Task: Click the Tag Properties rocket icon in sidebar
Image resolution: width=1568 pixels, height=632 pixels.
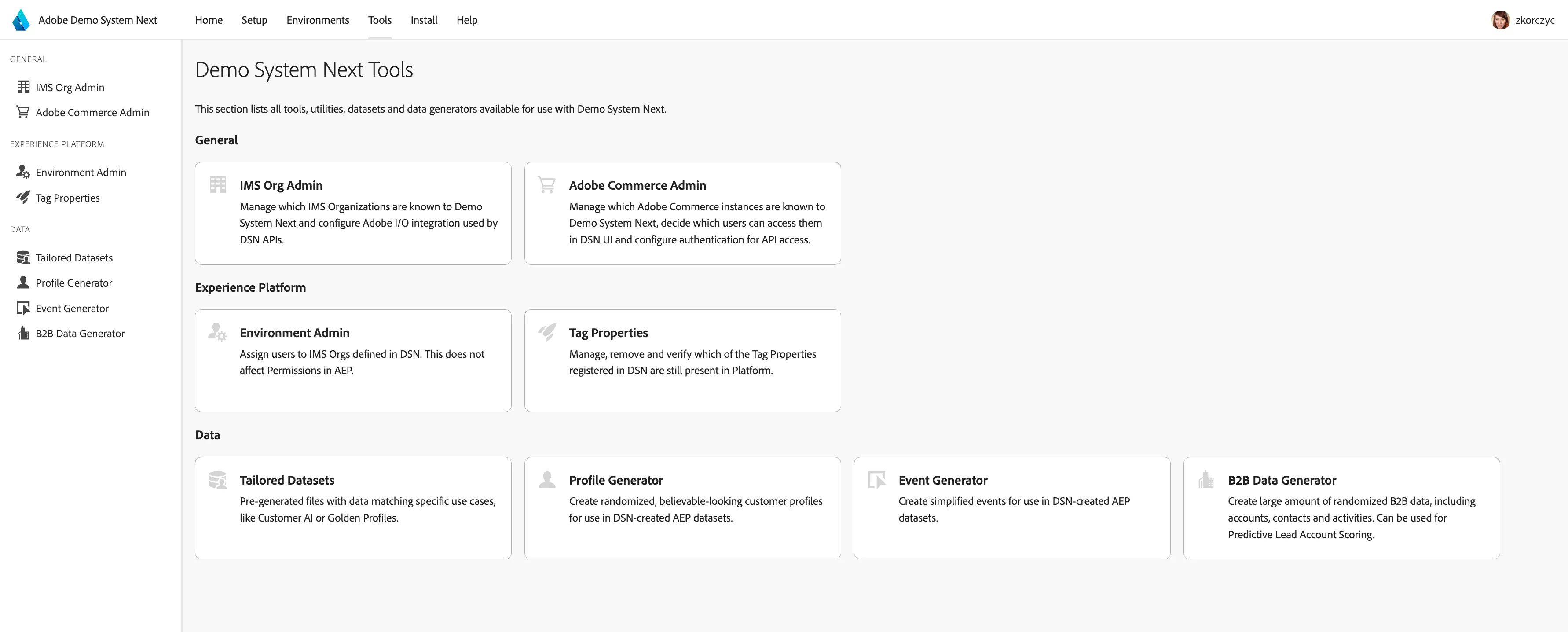Action: click(x=23, y=197)
